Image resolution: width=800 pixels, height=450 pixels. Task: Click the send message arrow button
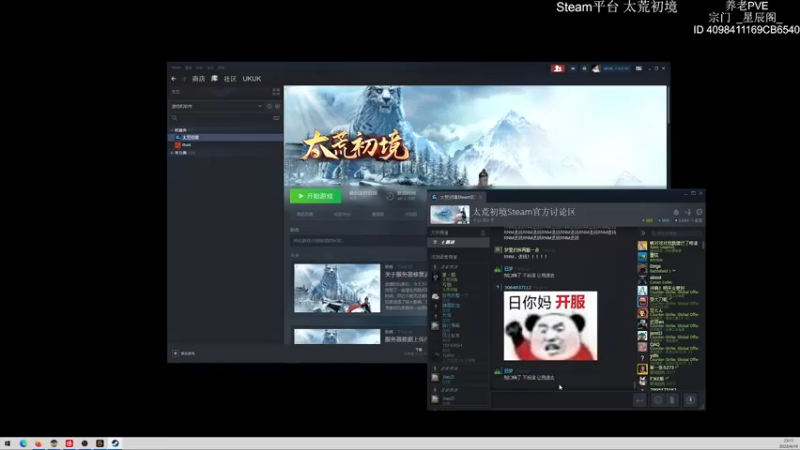639,401
